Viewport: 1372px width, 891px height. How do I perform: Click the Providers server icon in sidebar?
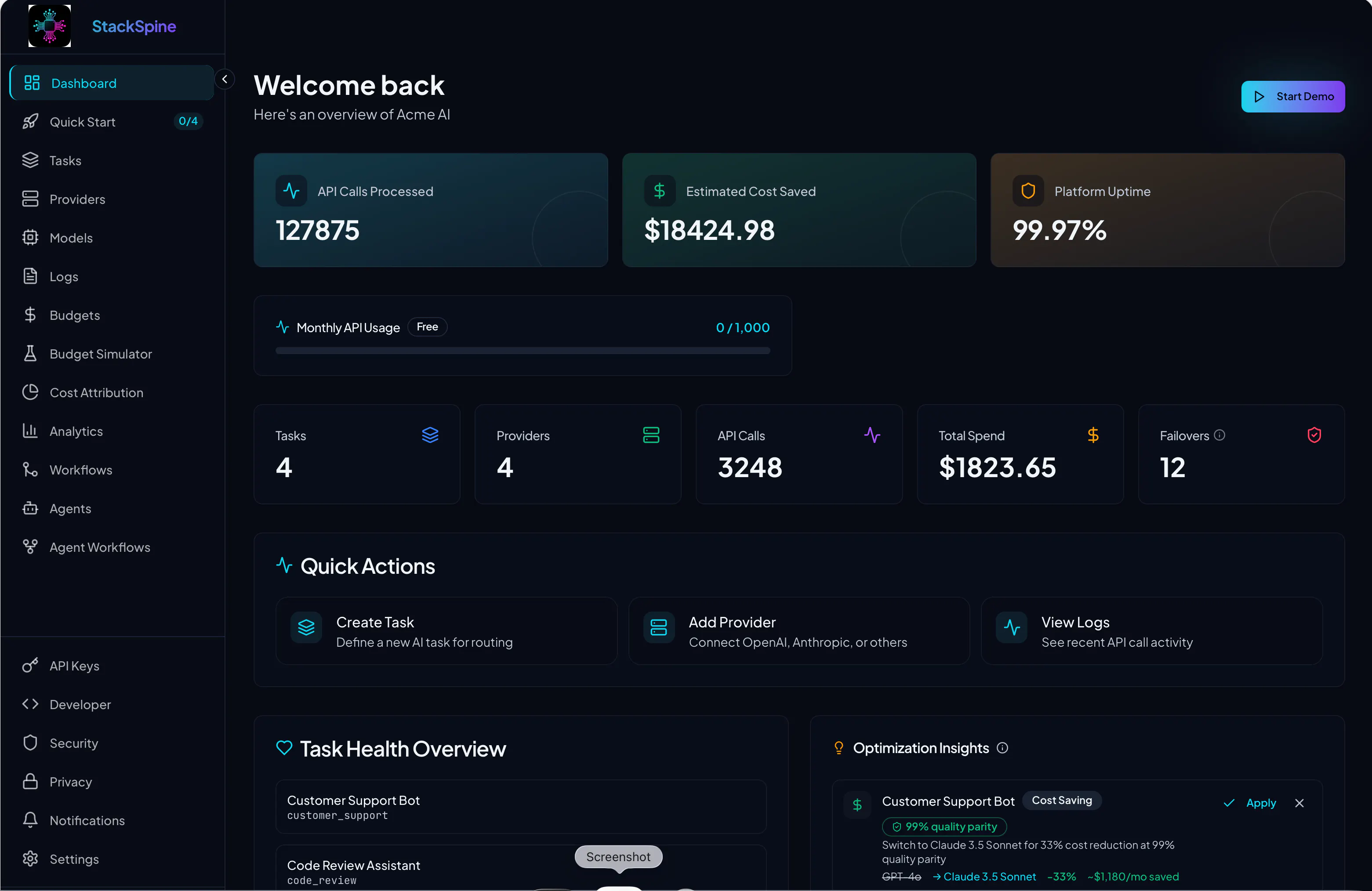pos(30,199)
